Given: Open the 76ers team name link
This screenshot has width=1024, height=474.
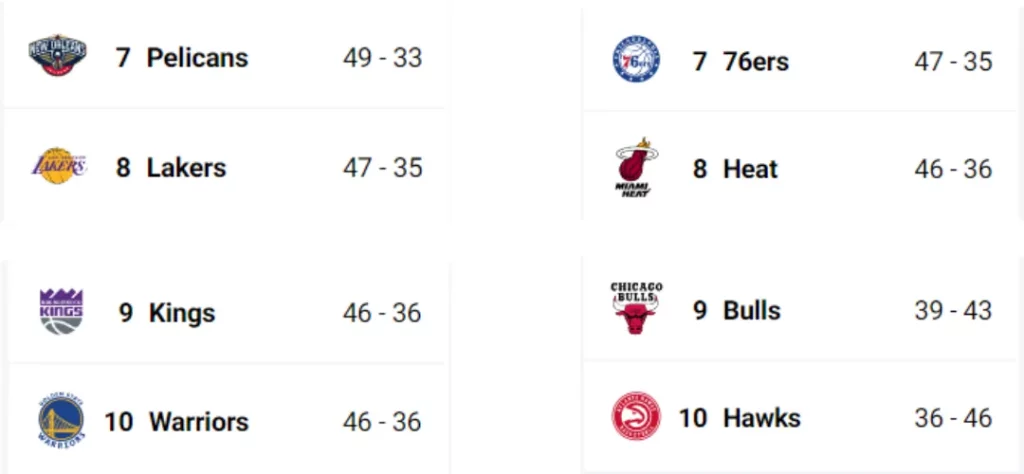Looking at the screenshot, I should click(x=755, y=61).
